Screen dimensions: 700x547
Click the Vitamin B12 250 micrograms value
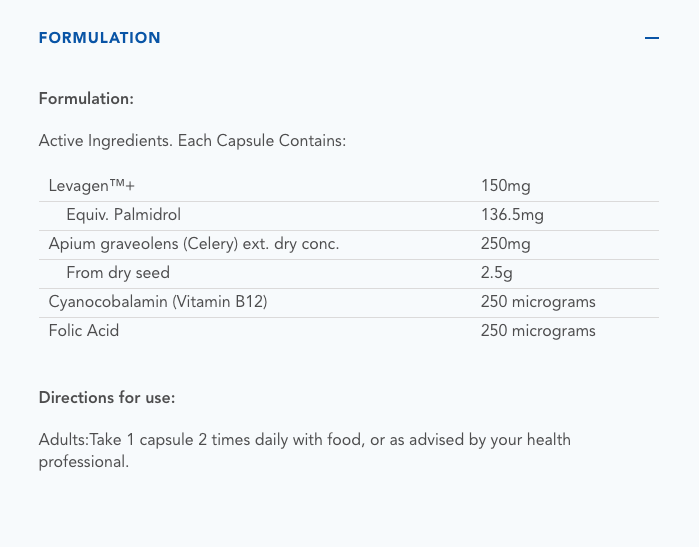point(538,302)
